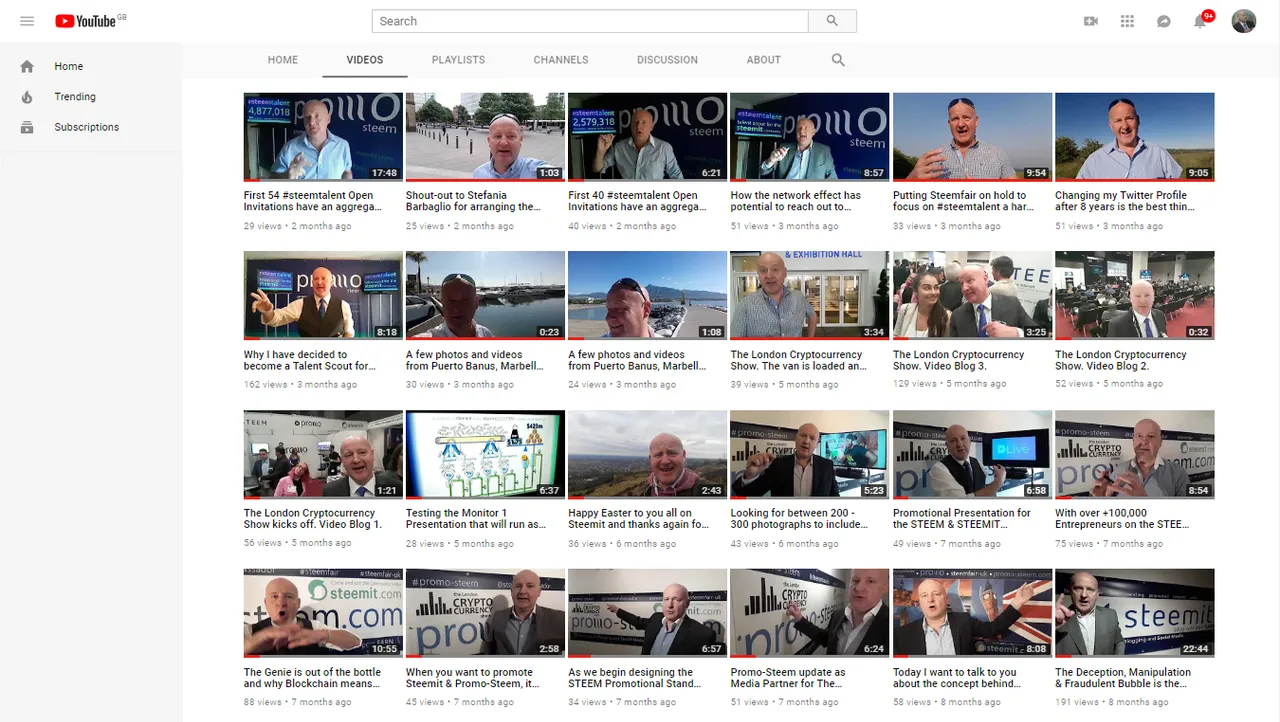This screenshot has width=1280, height=722.
Task: Focus the YouTube search field
Action: coord(590,21)
